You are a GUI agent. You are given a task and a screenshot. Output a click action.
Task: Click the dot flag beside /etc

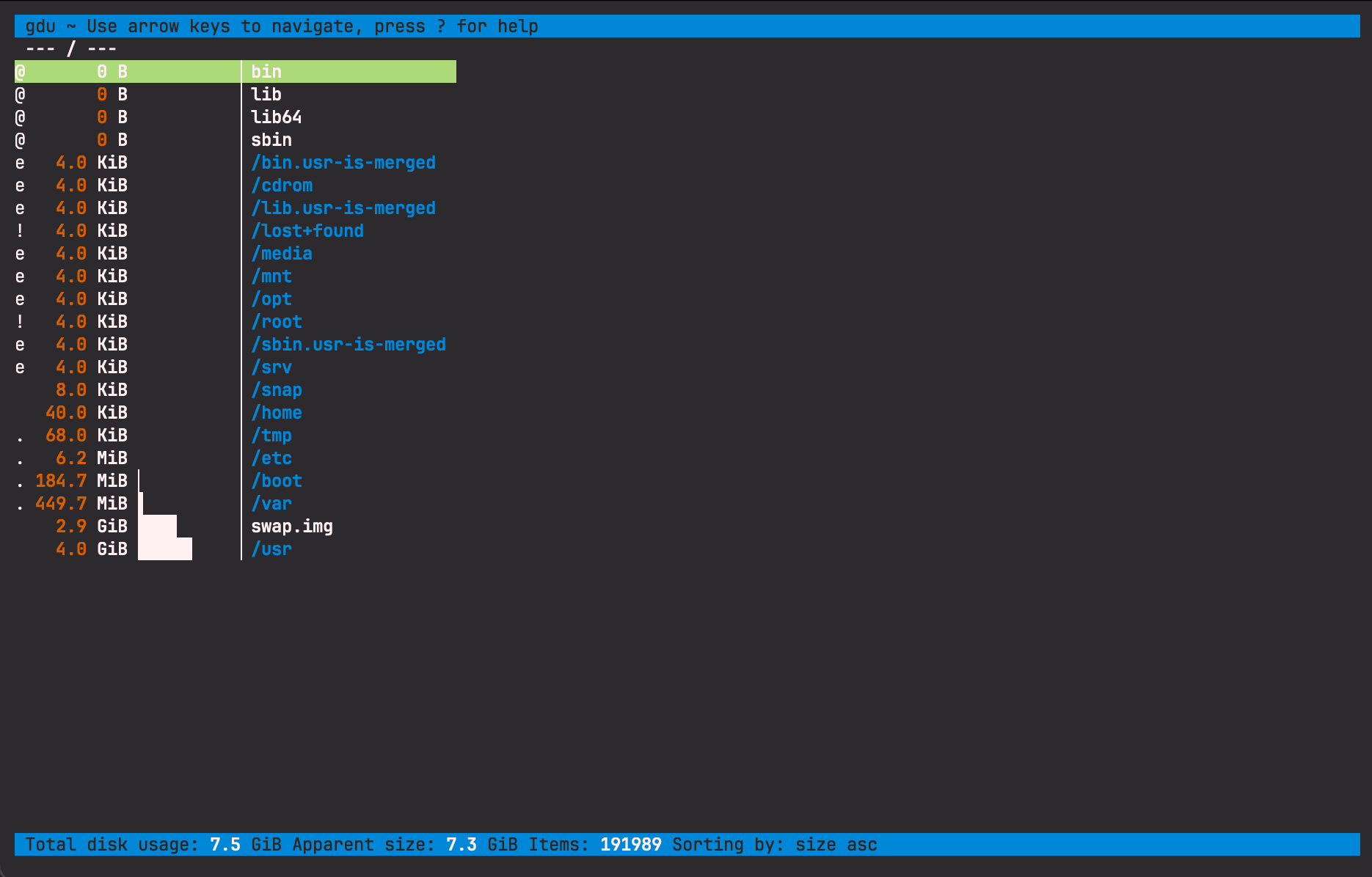coord(20,458)
